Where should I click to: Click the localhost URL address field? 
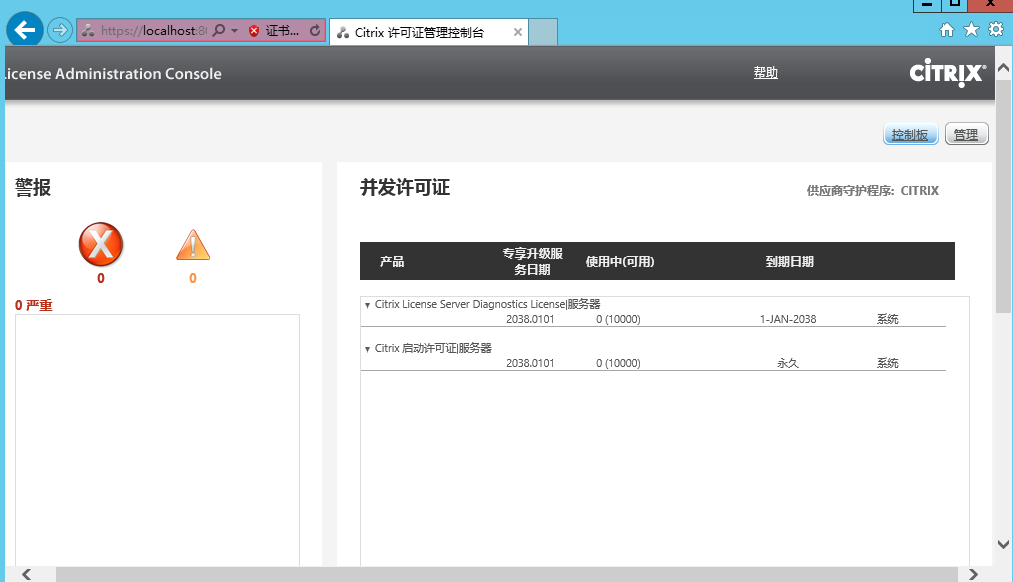[x=154, y=30]
